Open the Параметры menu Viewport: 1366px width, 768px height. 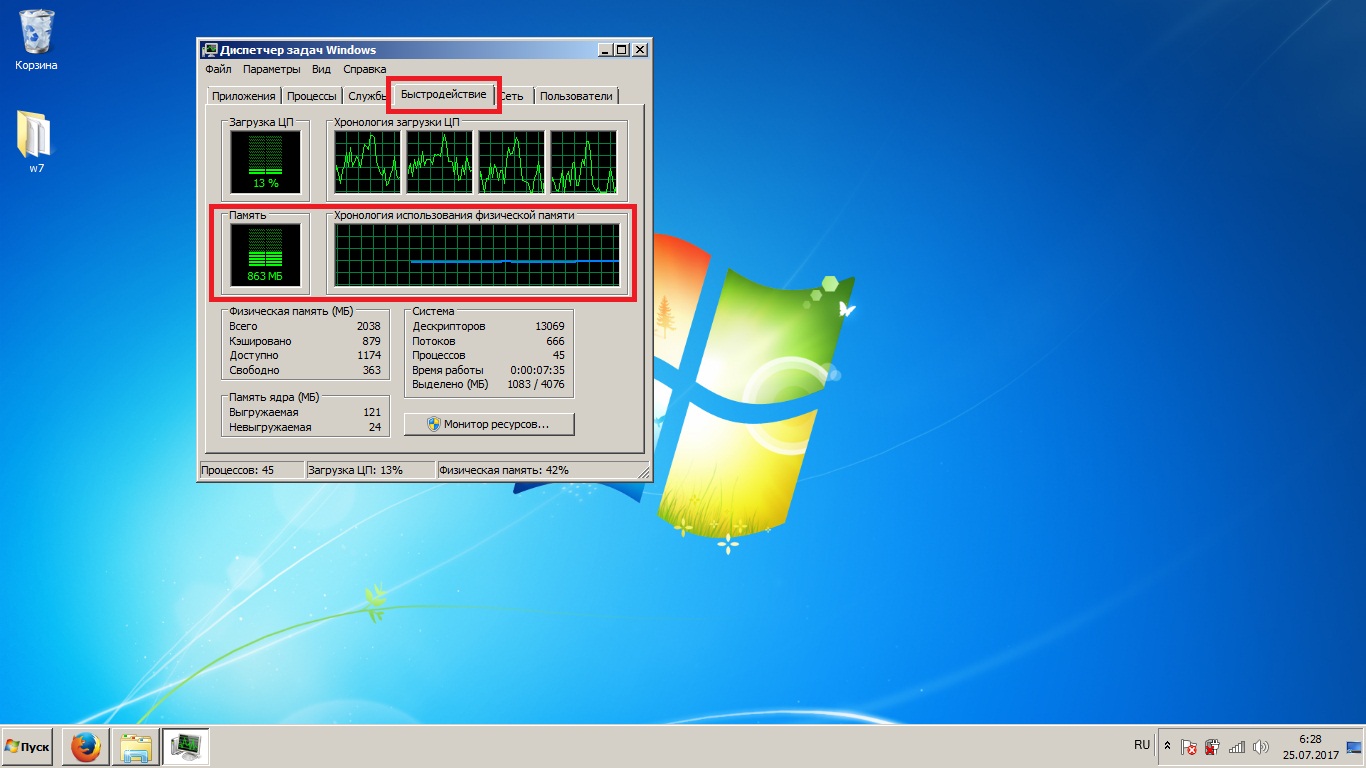pyautogui.click(x=271, y=70)
